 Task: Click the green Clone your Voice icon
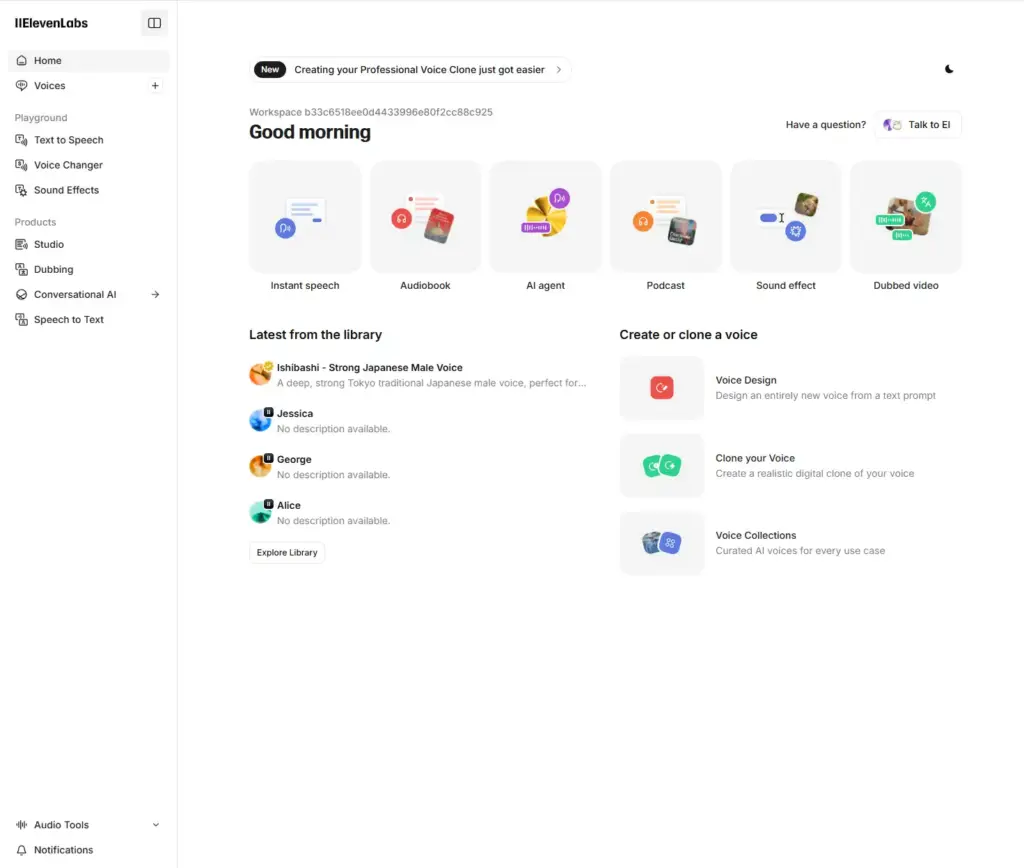pos(662,466)
